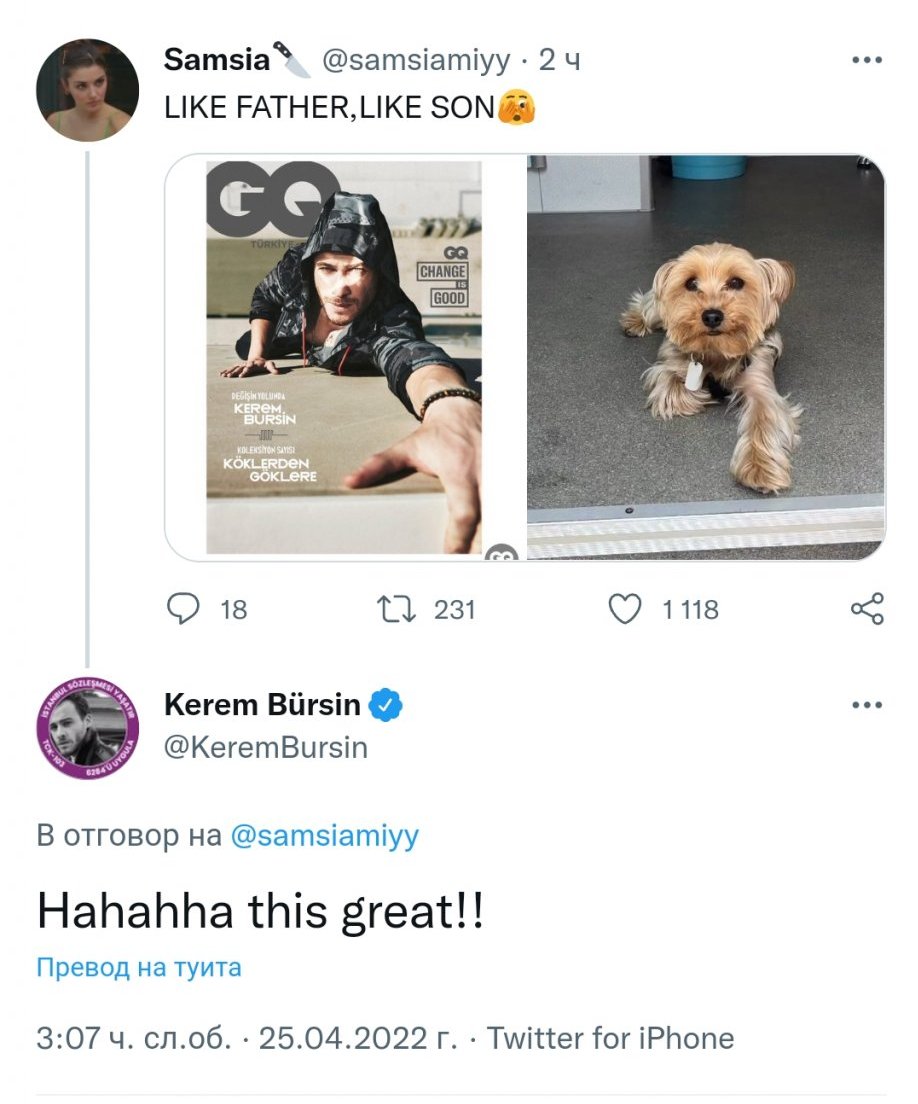Open the GQ magazine cover image

point(344,357)
